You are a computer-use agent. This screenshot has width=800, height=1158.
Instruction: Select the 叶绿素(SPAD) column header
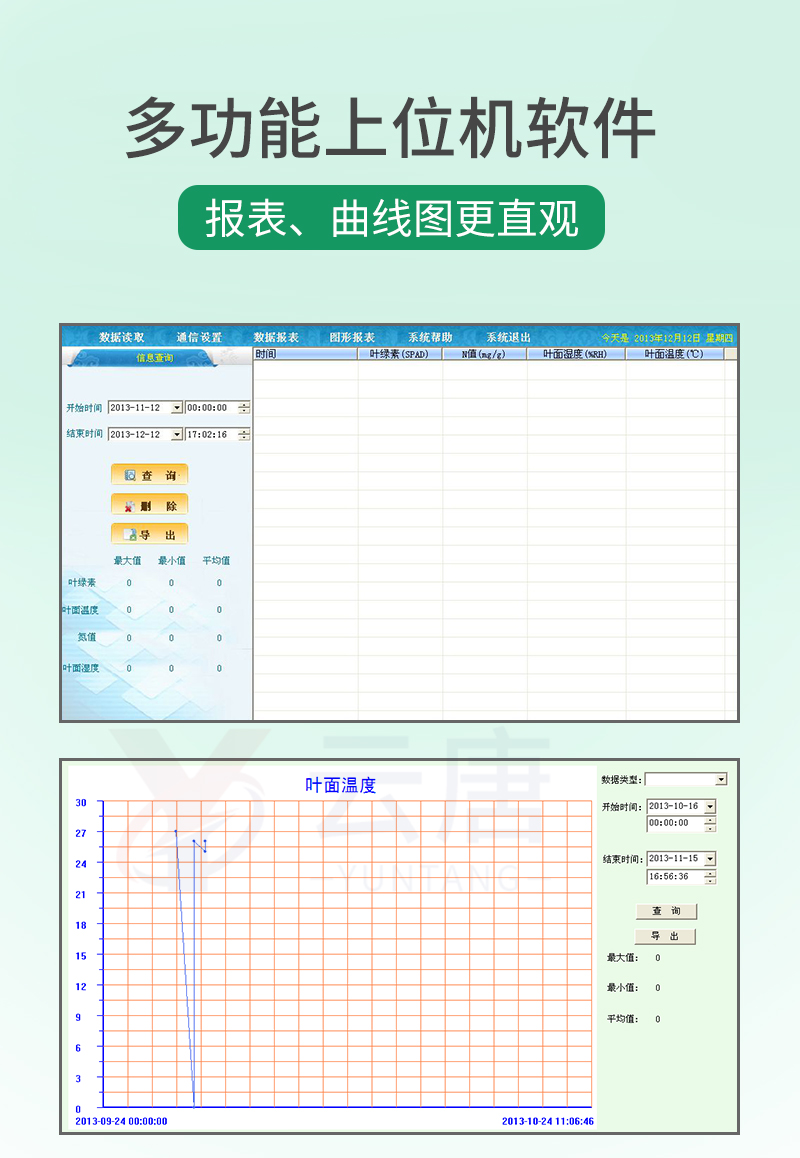[x=399, y=354]
